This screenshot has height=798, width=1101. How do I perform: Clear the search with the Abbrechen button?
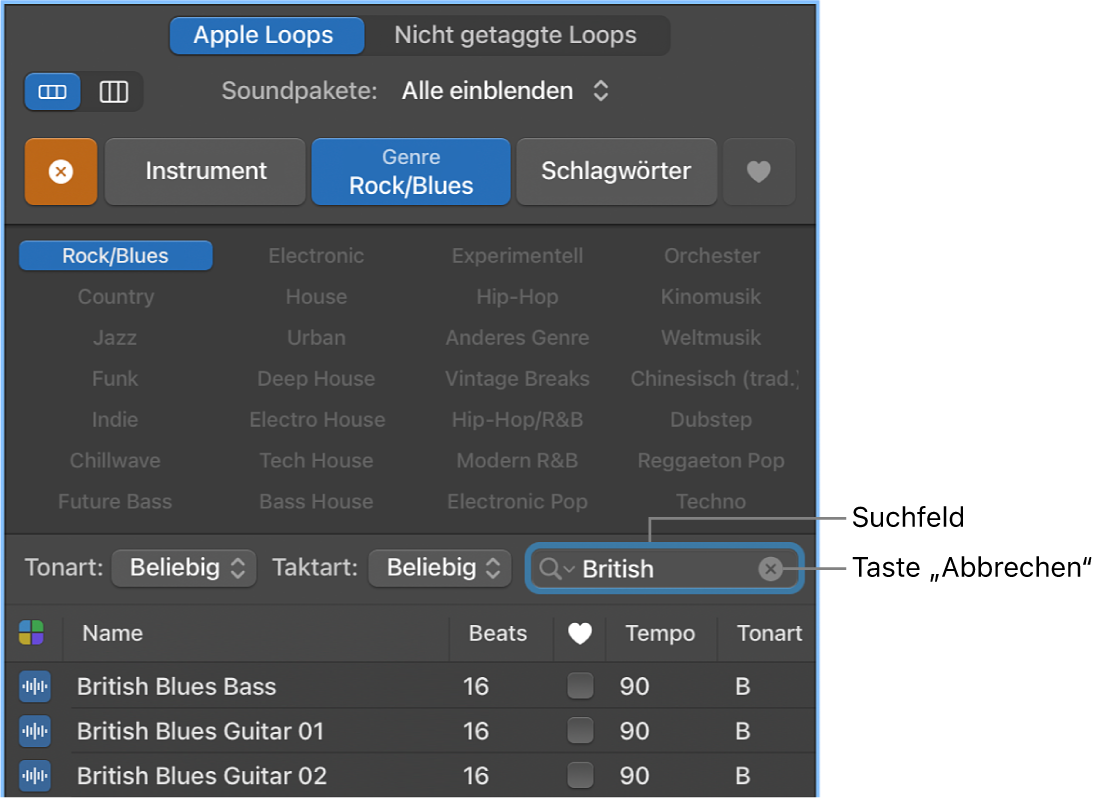pyautogui.click(x=770, y=568)
